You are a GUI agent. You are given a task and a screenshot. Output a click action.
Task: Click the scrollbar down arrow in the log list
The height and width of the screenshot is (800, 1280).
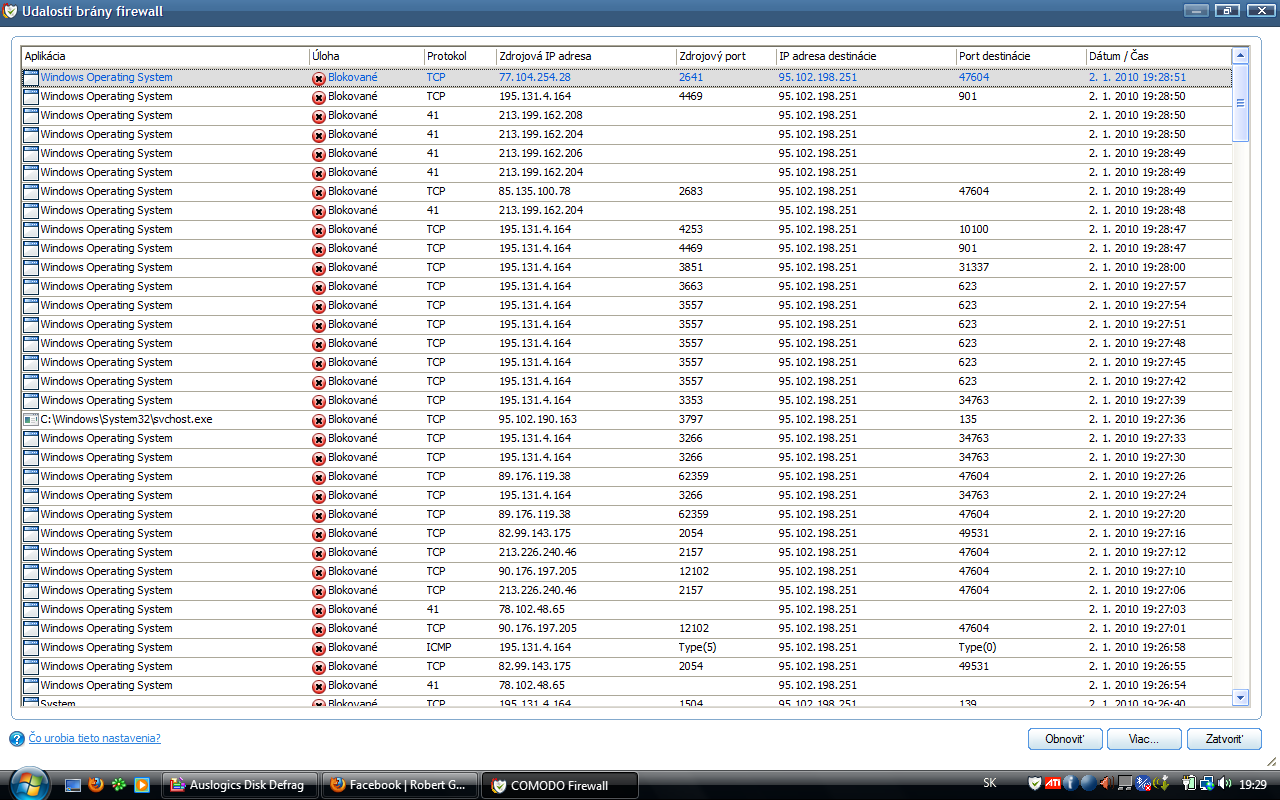pyautogui.click(x=1240, y=697)
